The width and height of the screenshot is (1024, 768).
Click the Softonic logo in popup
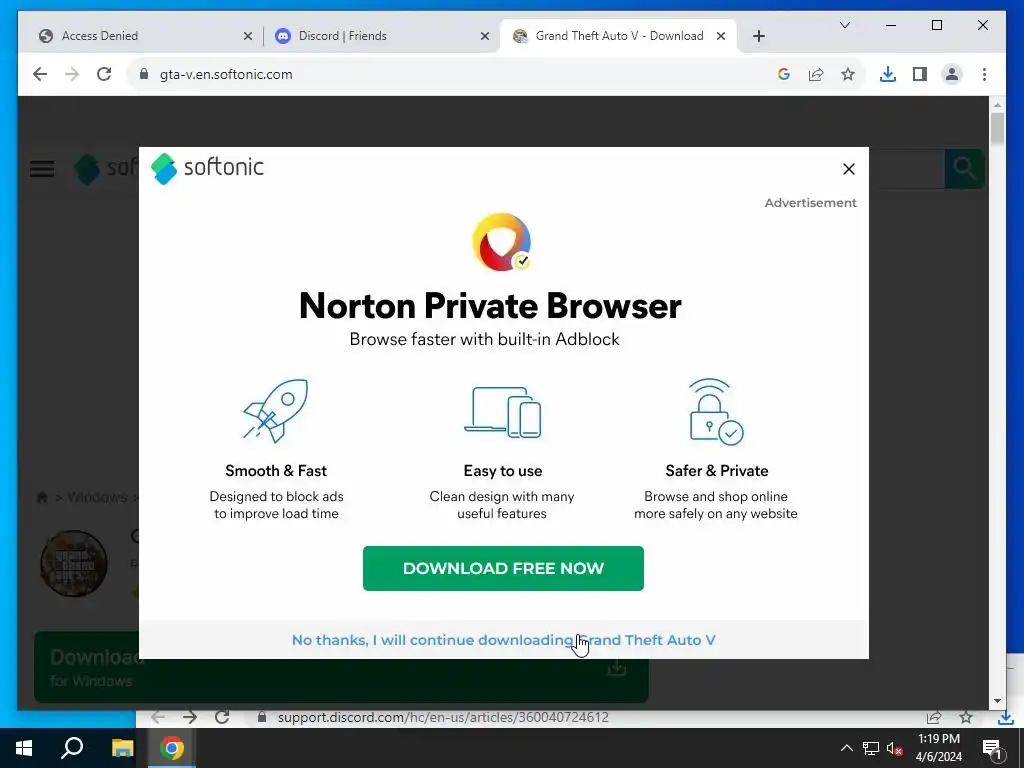pyautogui.click(x=207, y=168)
